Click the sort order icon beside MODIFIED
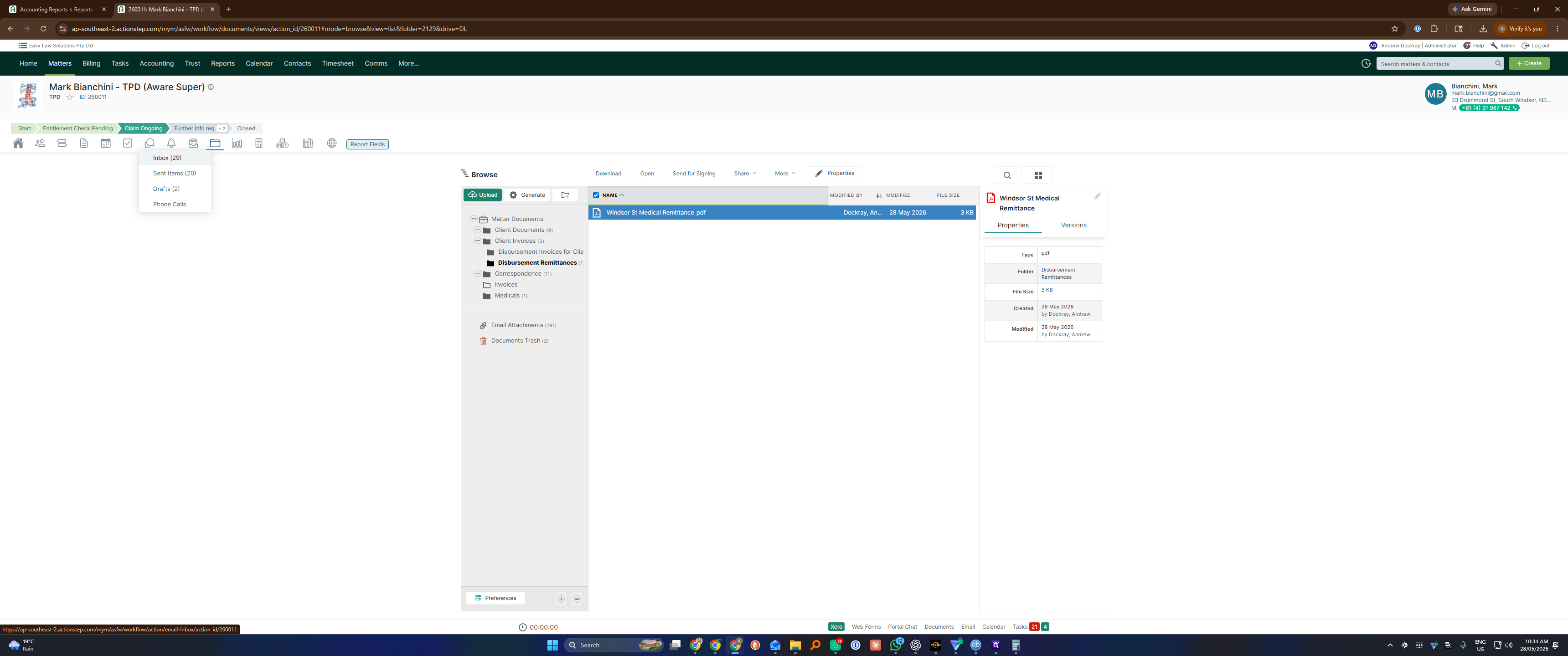This screenshot has height=656, width=1568. [879, 195]
